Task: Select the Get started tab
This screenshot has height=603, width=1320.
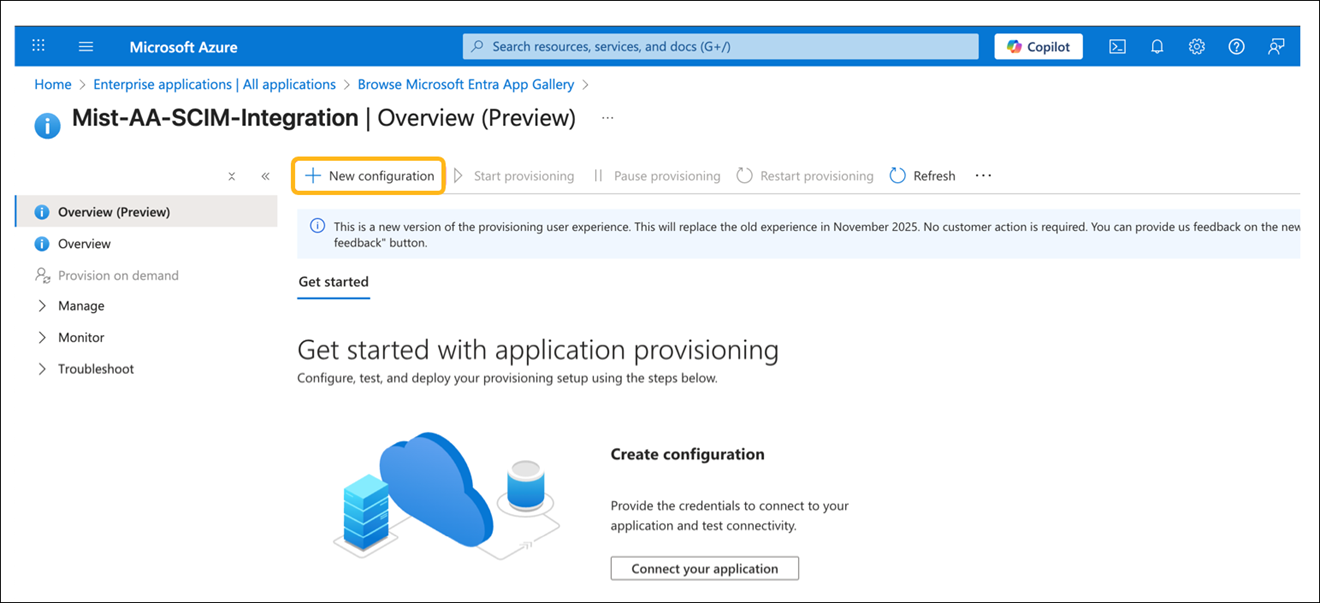Action: point(333,282)
